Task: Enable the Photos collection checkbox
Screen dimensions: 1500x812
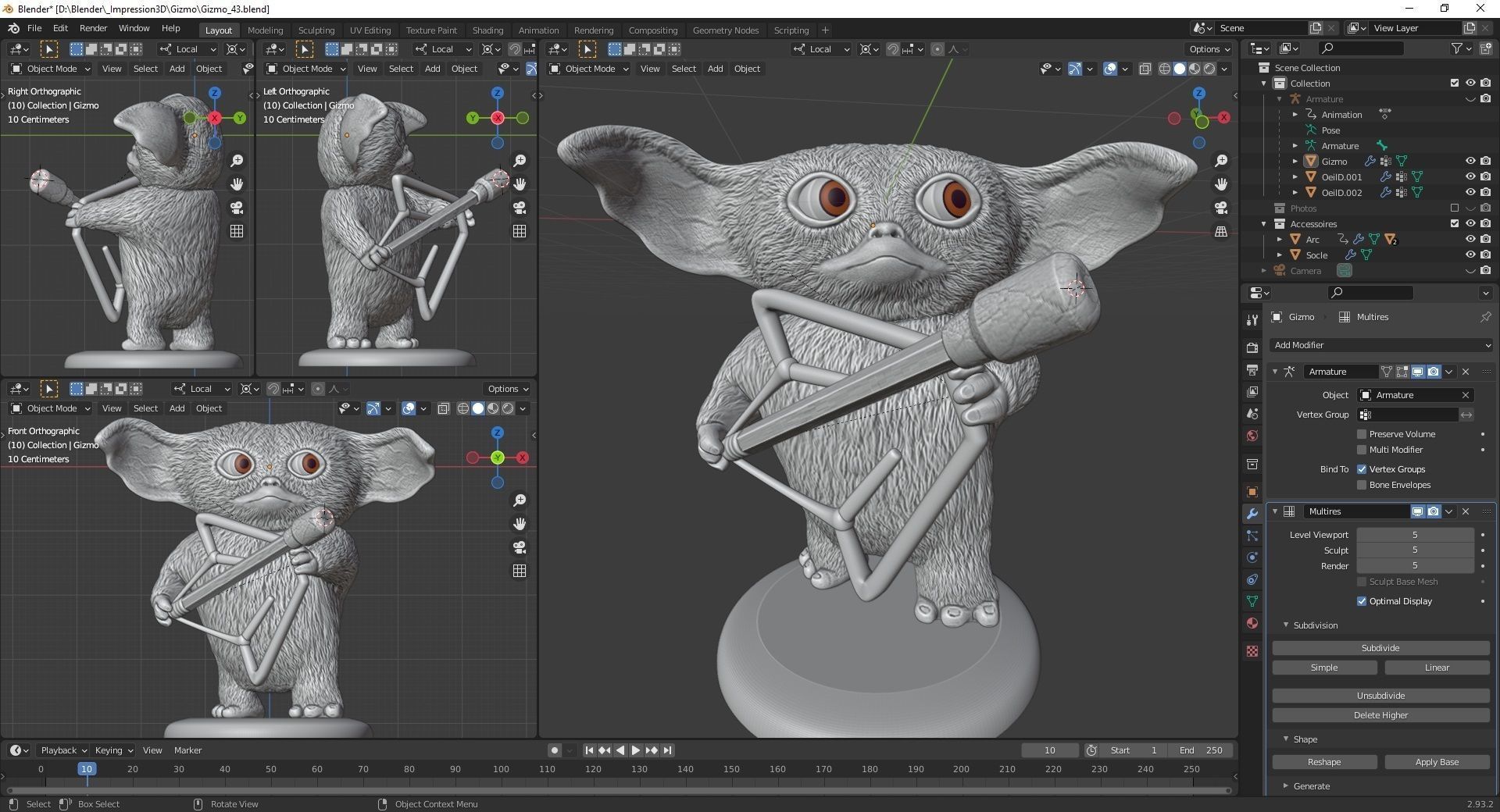Action: pos(1454,208)
